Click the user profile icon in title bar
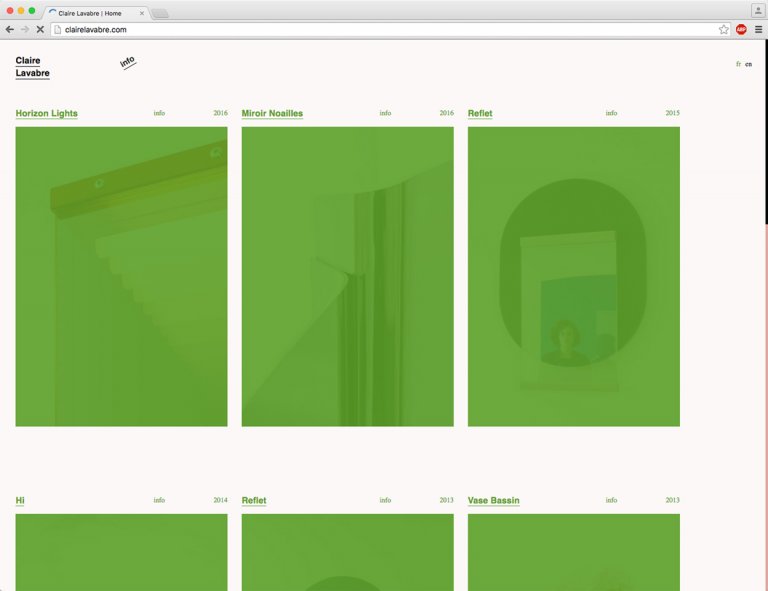 tap(757, 10)
